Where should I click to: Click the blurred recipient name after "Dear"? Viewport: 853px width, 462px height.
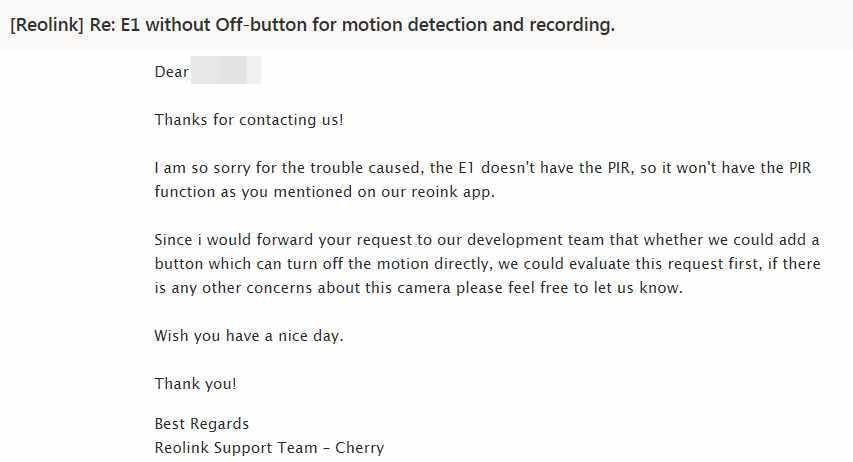[x=226, y=70]
